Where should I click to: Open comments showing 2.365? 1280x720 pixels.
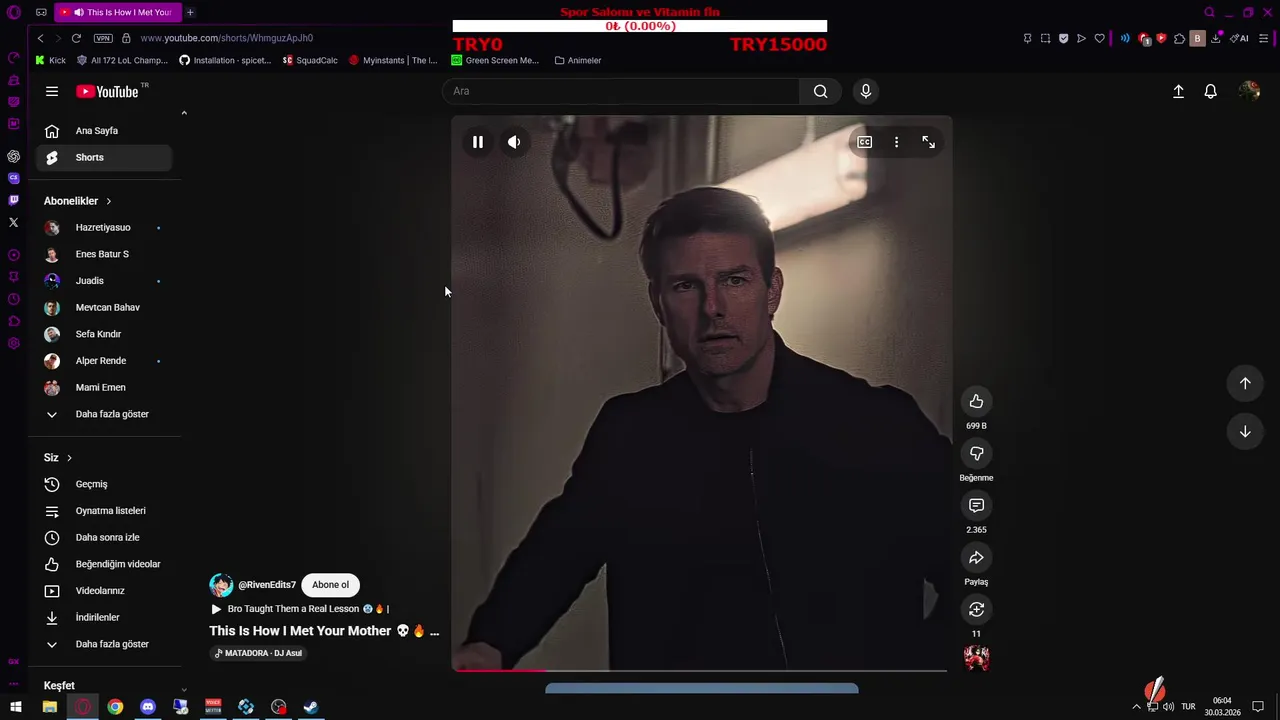[977, 506]
